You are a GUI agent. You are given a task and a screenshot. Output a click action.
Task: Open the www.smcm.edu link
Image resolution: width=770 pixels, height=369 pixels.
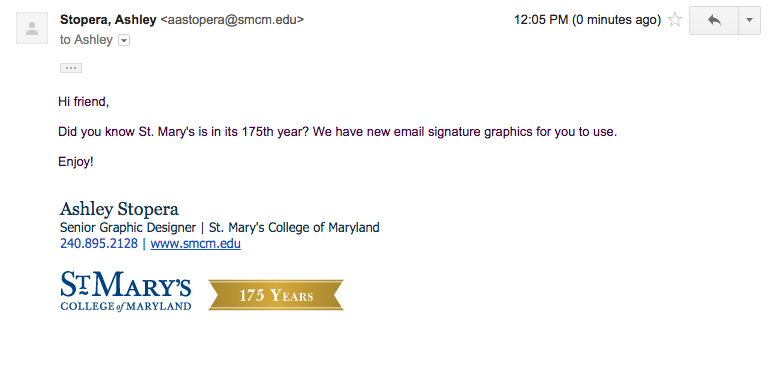[195, 244]
